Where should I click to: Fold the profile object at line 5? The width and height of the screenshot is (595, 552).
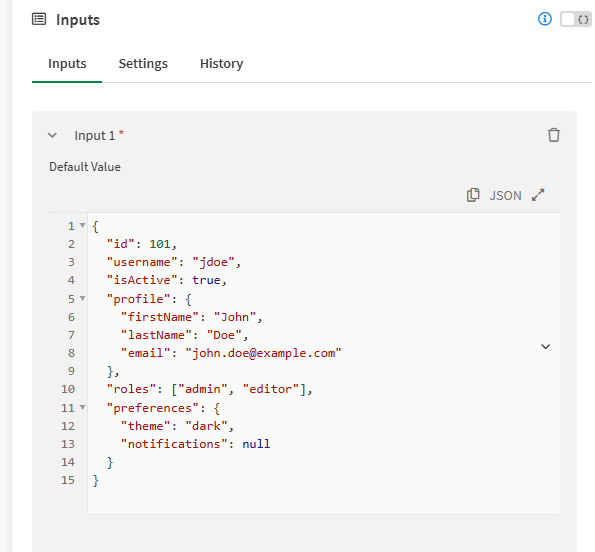coord(82,298)
